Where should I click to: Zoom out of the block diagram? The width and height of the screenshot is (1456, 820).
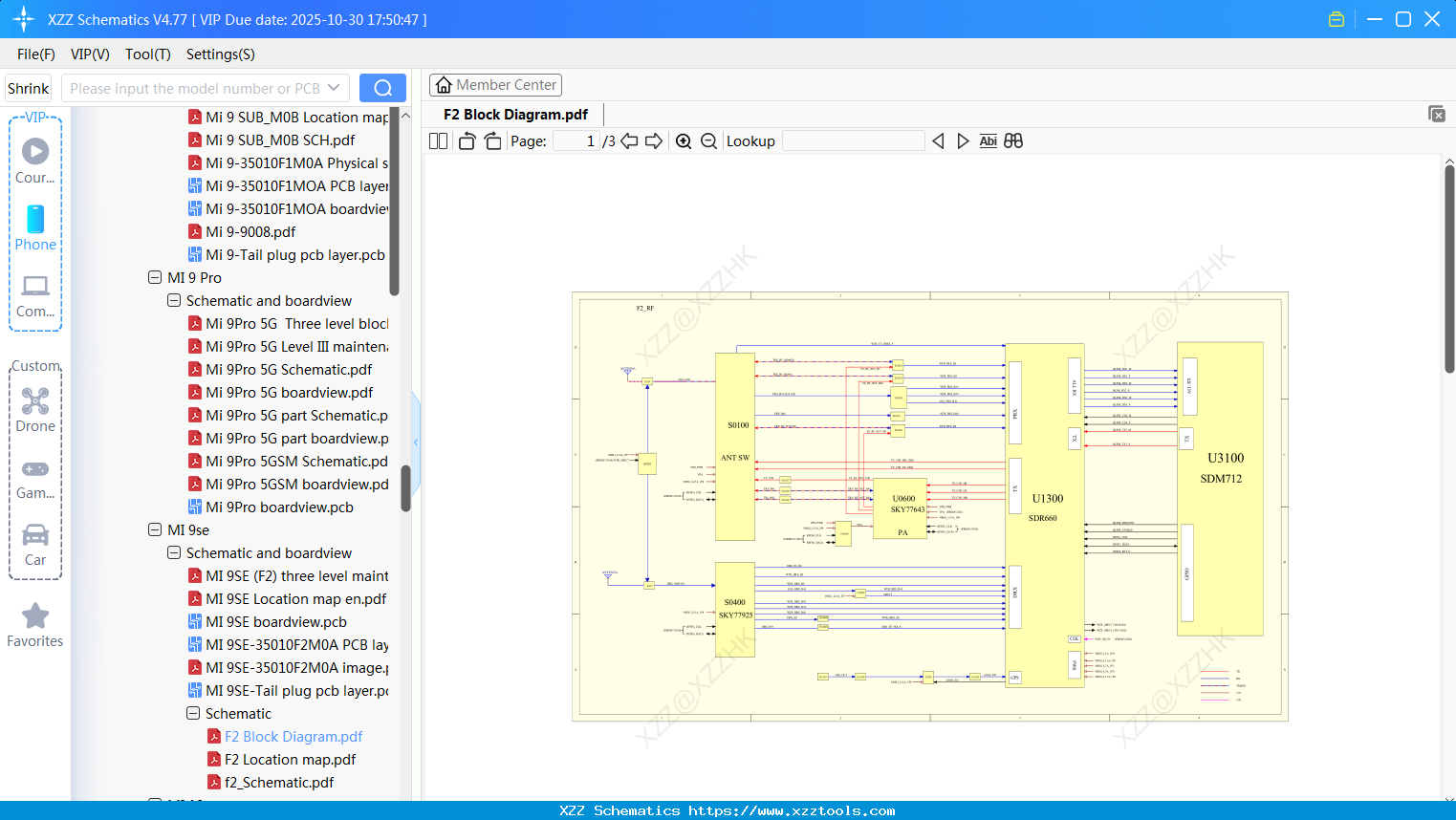click(708, 140)
